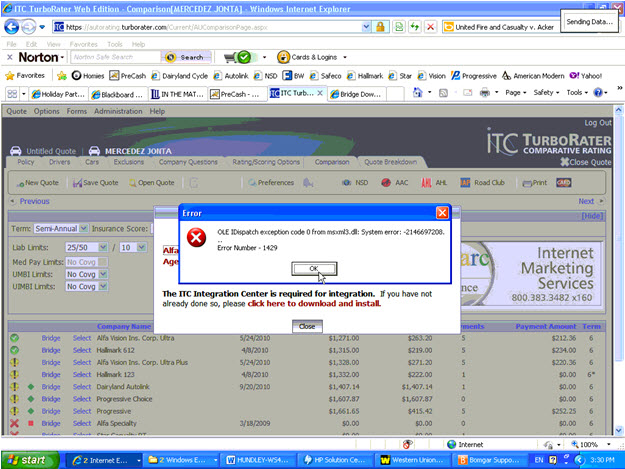Image resolution: width=625 pixels, height=469 pixels.
Task: Click Open Quote toolbar icon
Action: pyautogui.click(x=151, y=183)
